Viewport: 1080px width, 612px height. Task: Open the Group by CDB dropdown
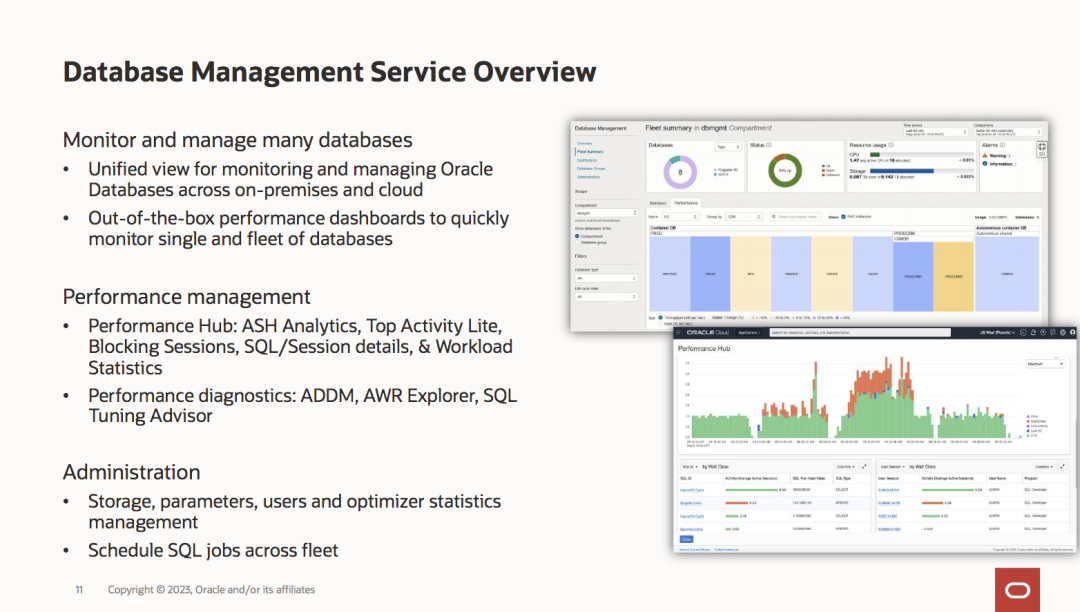(x=744, y=217)
